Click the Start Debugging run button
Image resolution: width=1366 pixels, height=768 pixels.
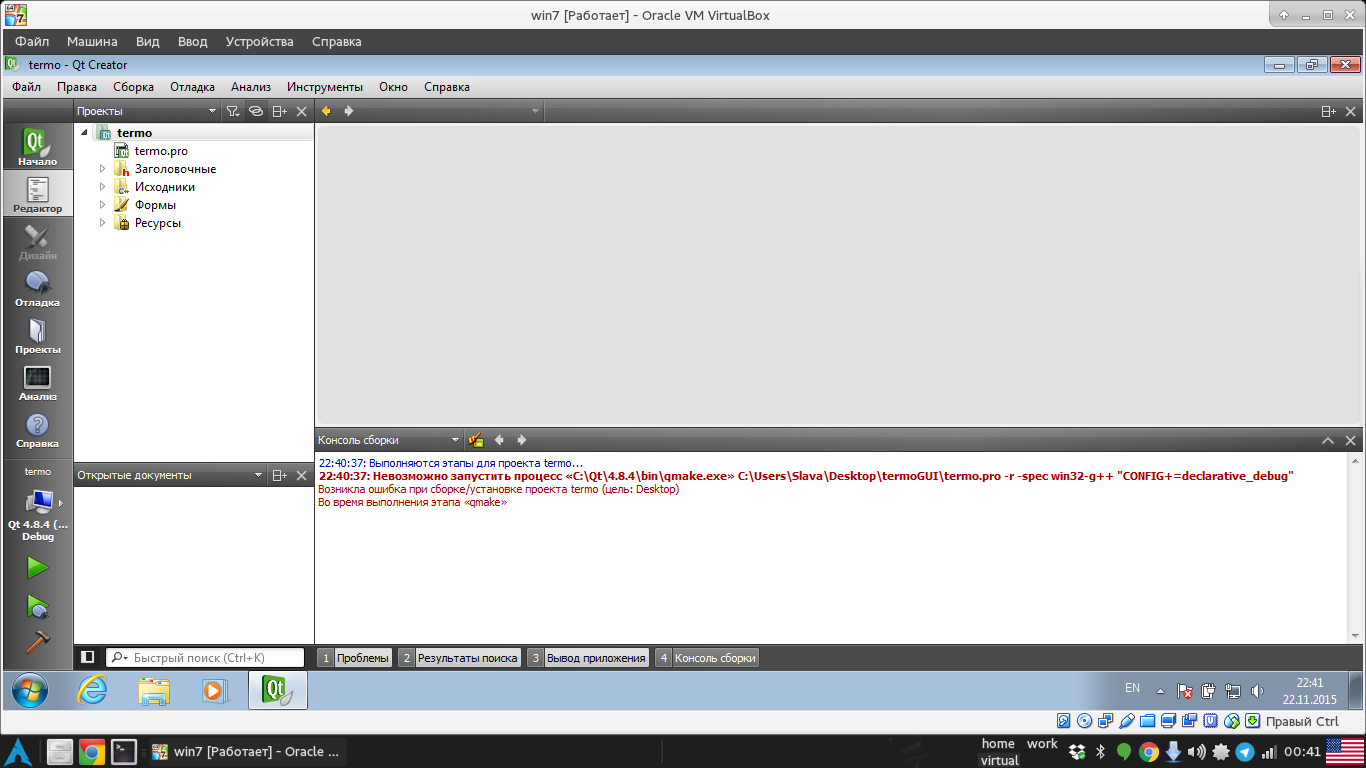pos(37,606)
